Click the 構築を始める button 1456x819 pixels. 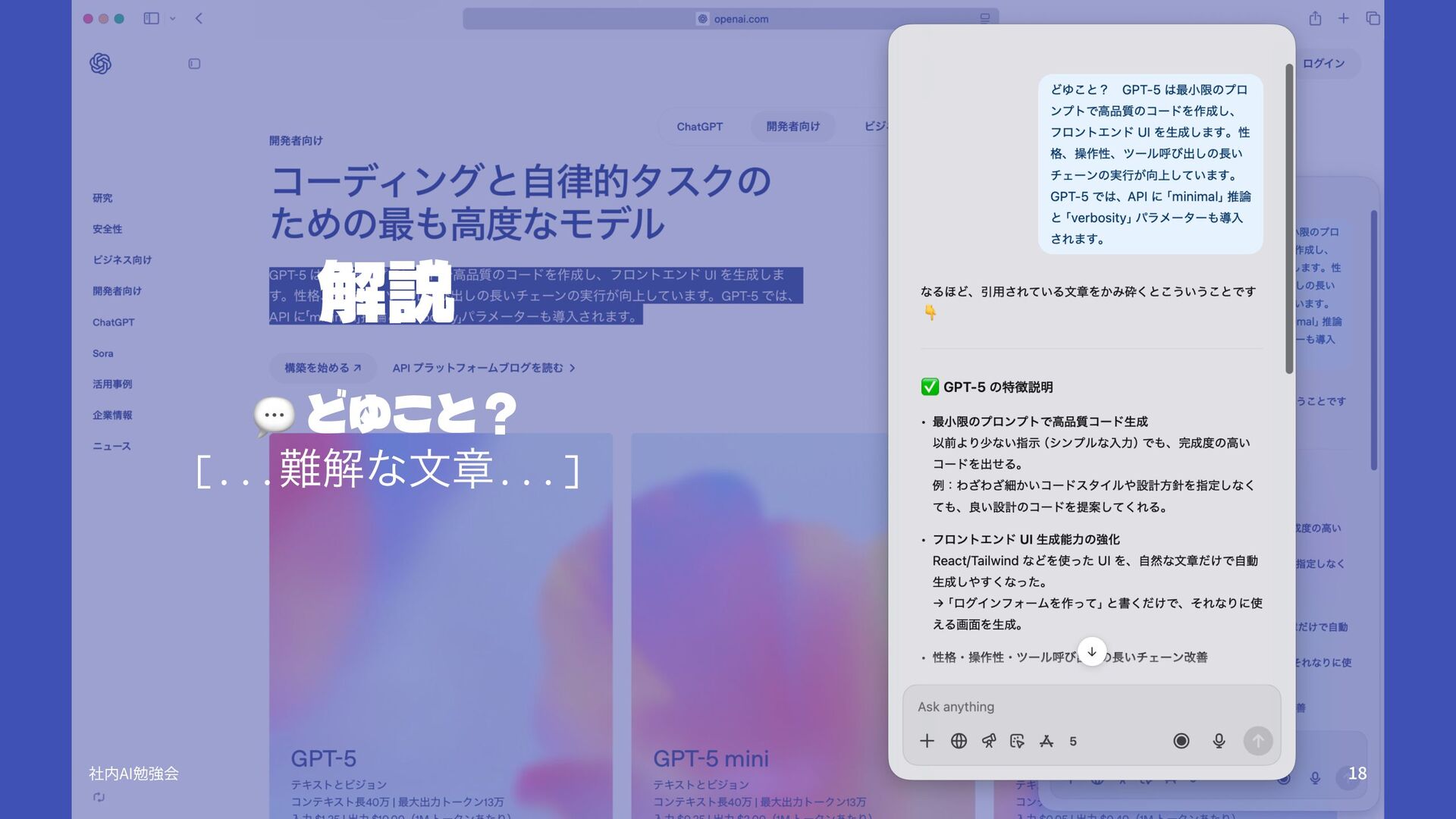[322, 368]
